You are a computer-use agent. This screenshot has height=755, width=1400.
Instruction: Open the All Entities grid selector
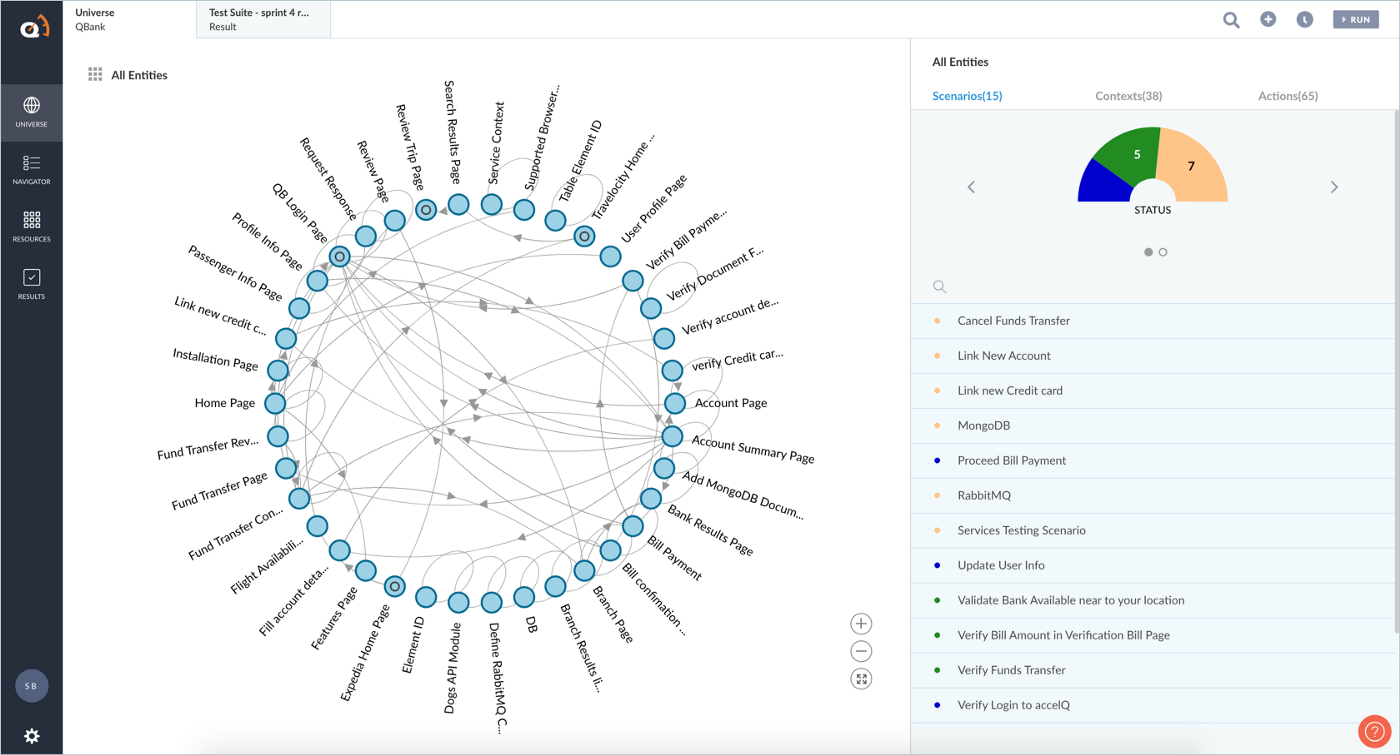pyautogui.click(x=95, y=75)
